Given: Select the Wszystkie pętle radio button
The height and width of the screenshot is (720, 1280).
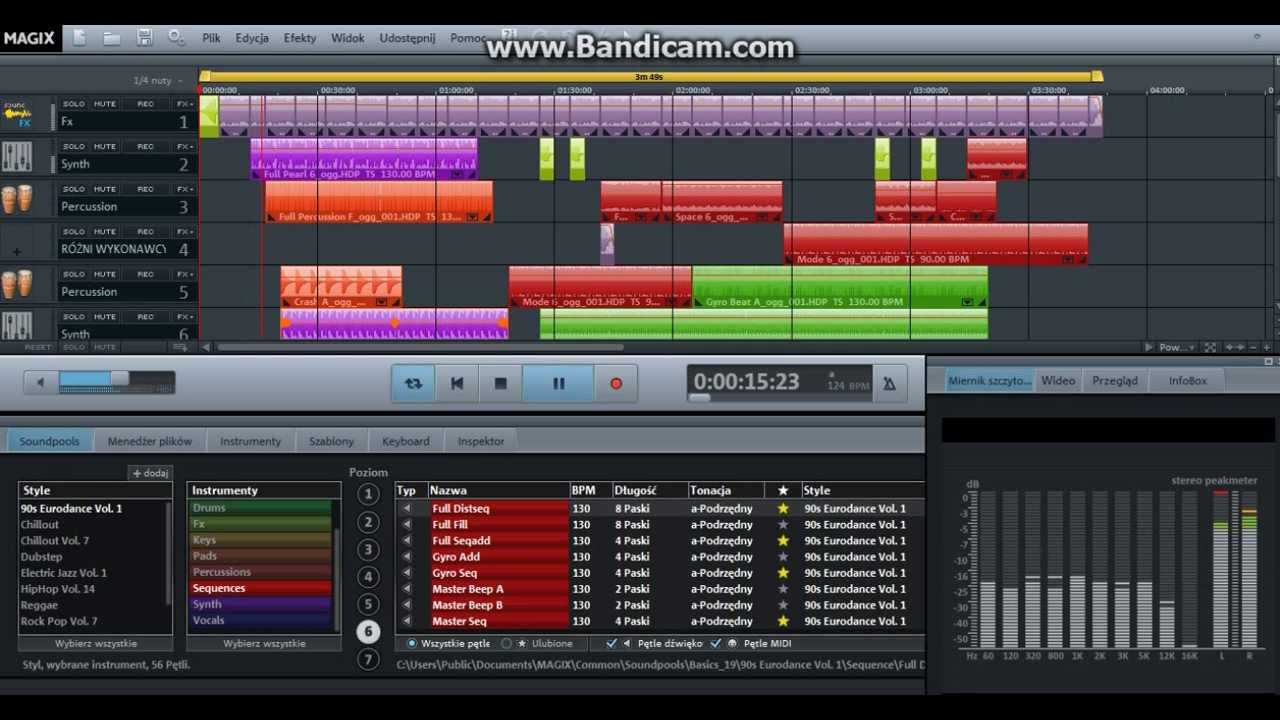Looking at the screenshot, I should pos(412,643).
